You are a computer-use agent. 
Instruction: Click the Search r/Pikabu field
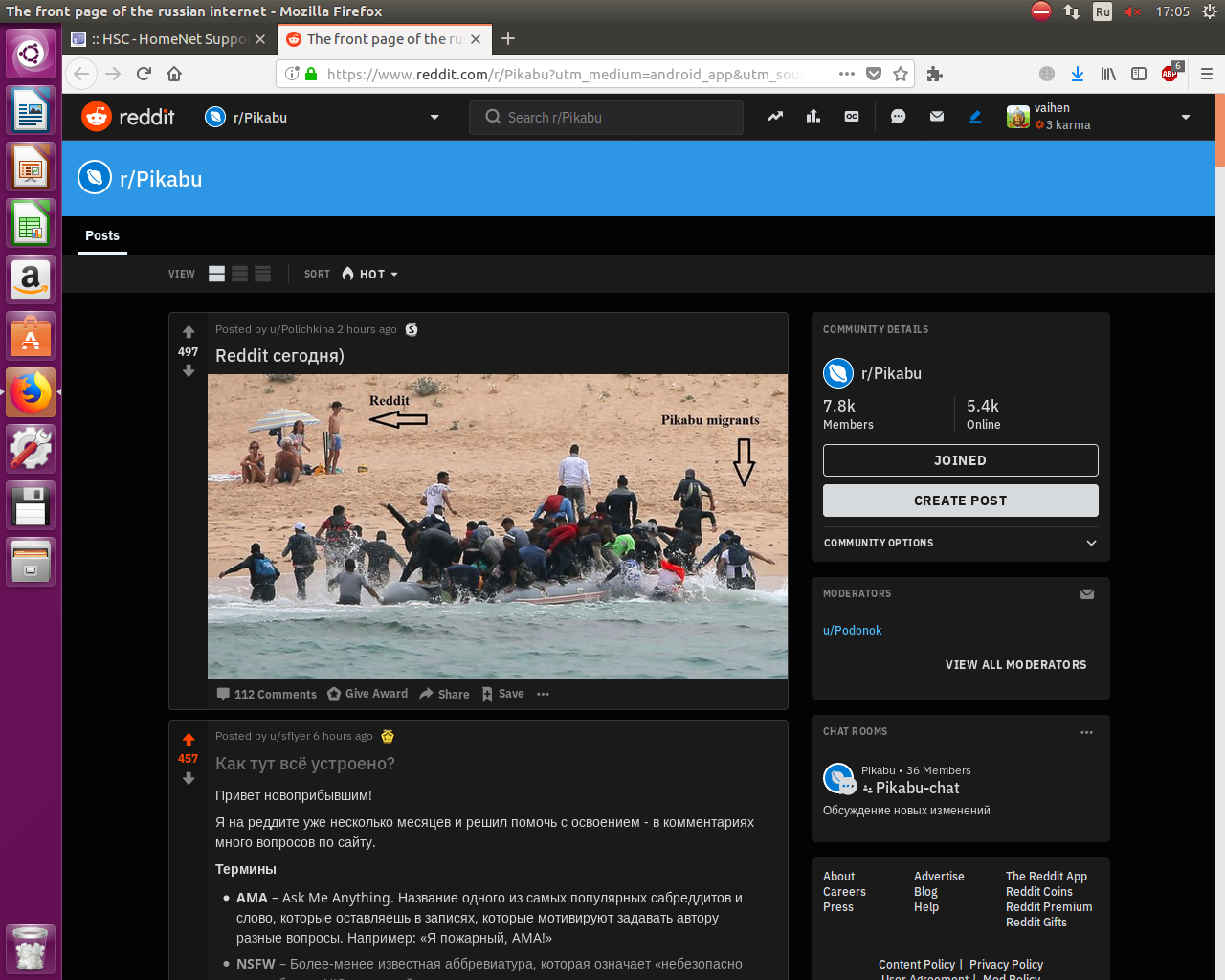tap(606, 117)
